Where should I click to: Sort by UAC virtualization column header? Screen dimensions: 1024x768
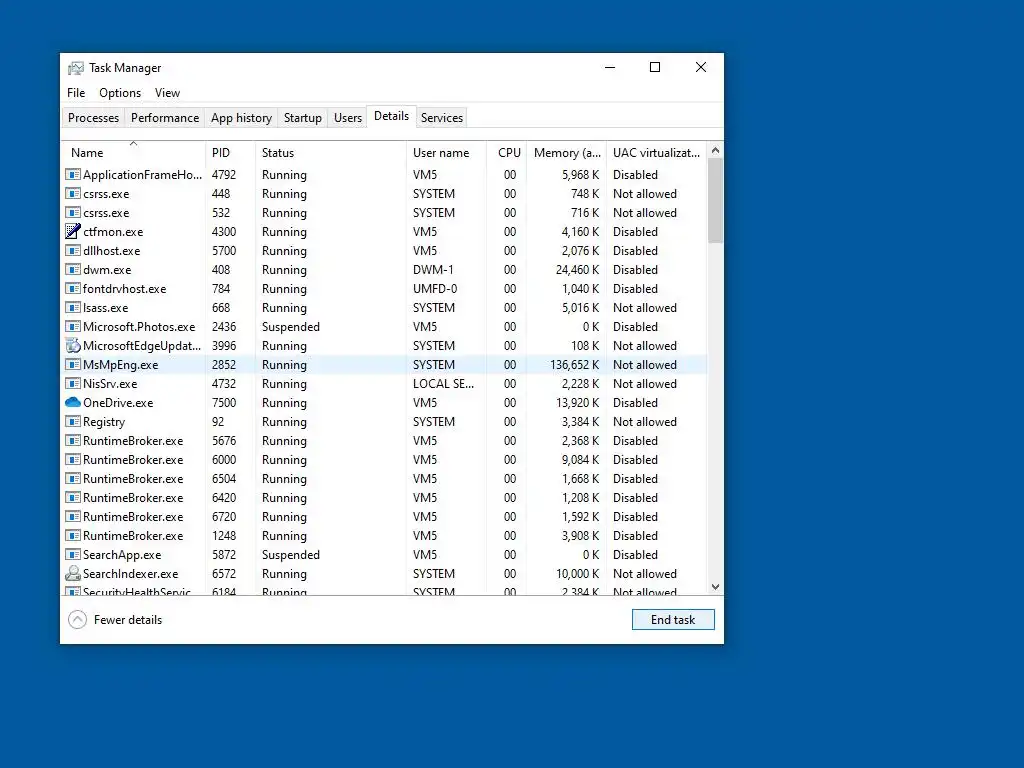click(x=656, y=152)
